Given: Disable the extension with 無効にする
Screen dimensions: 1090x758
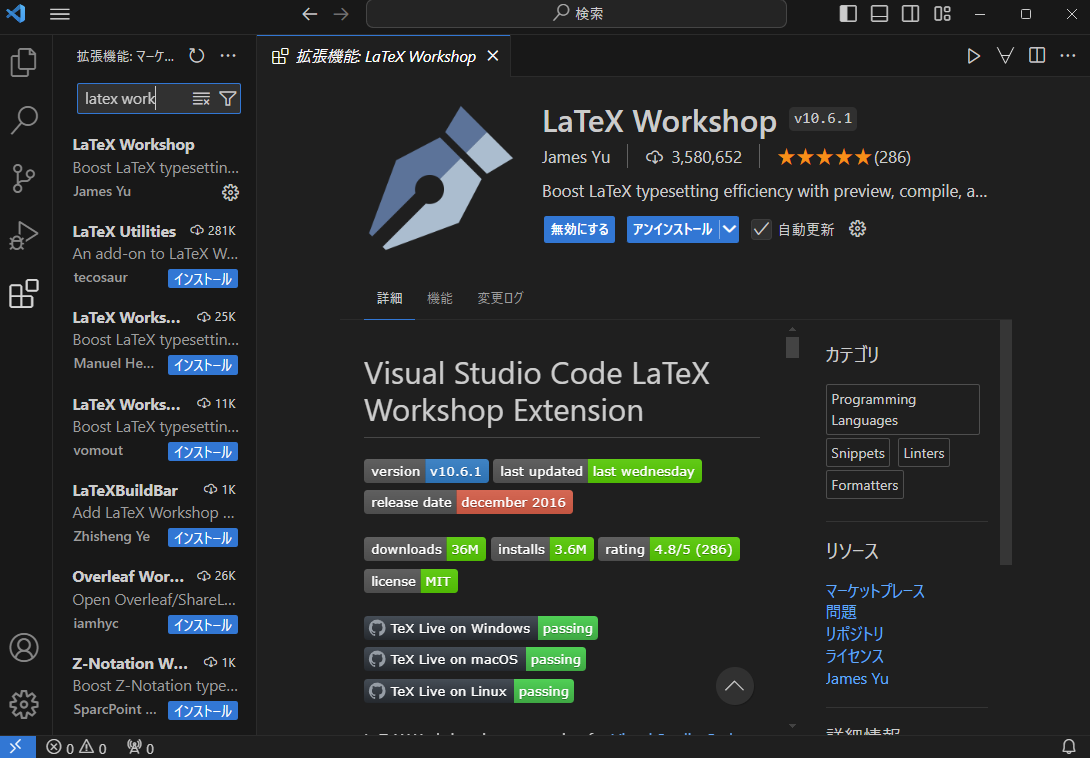Looking at the screenshot, I should (579, 229).
